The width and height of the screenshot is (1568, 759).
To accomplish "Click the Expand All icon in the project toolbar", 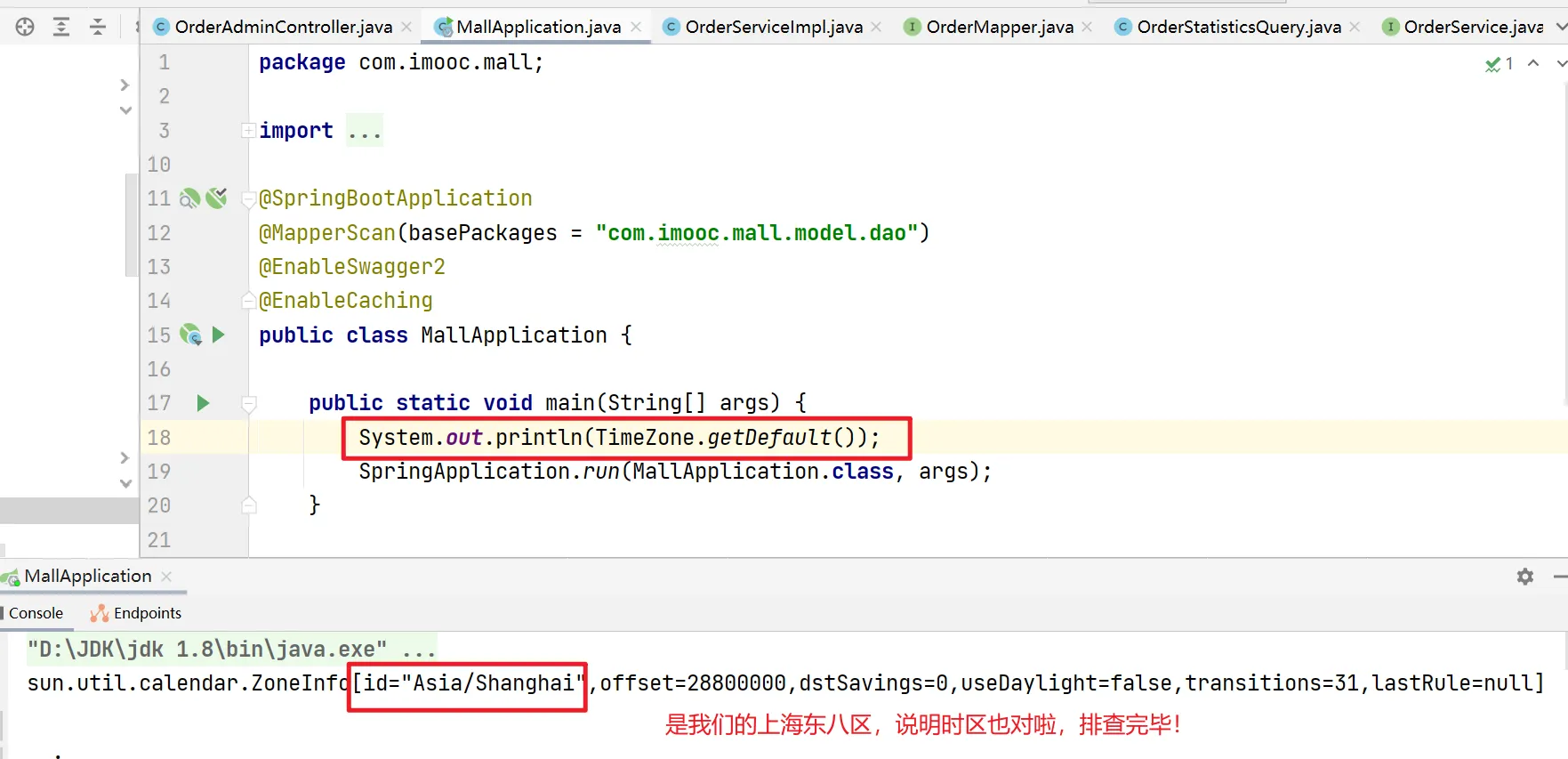I will 61,27.
